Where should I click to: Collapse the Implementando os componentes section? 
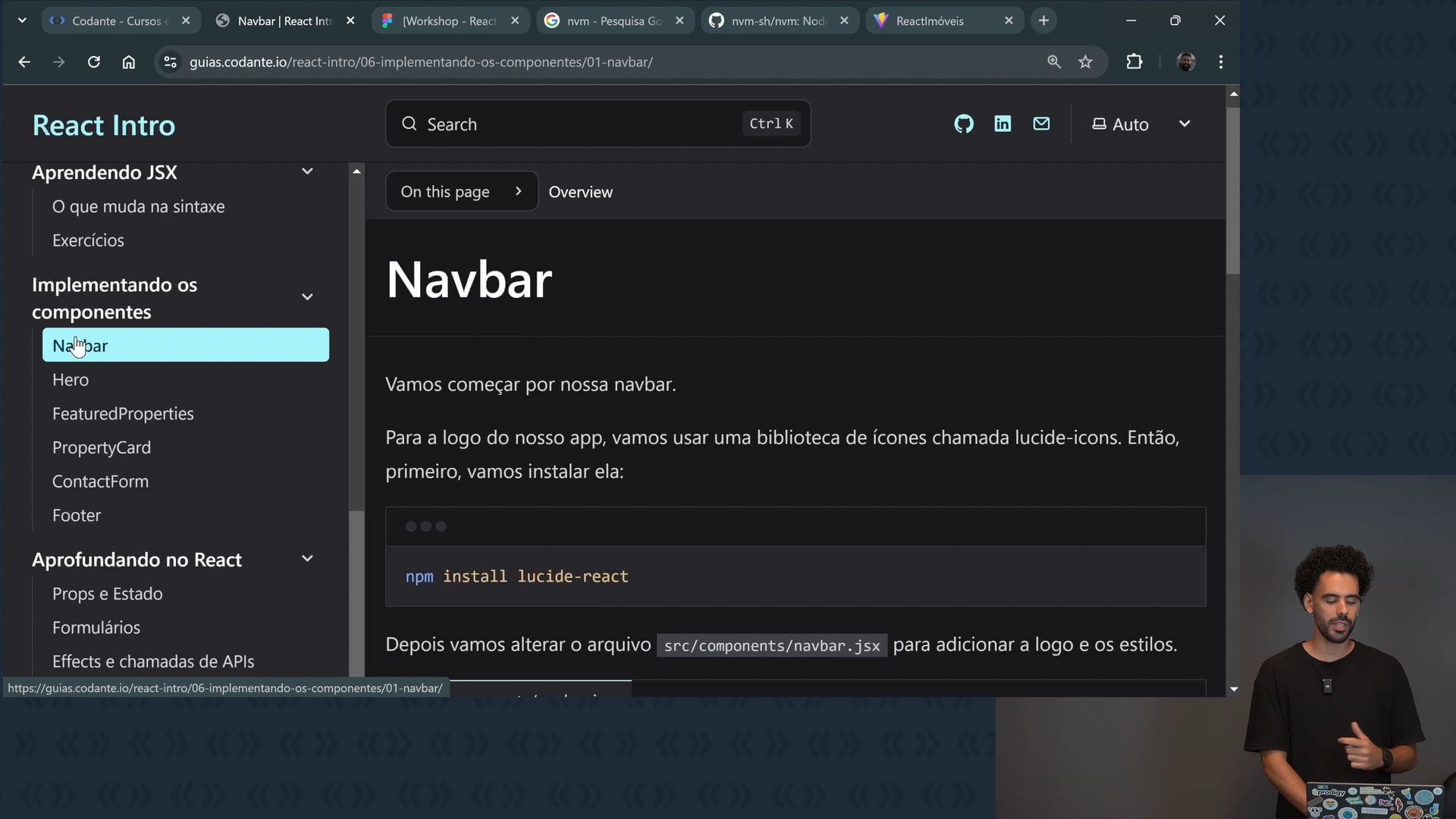pos(307,297)
